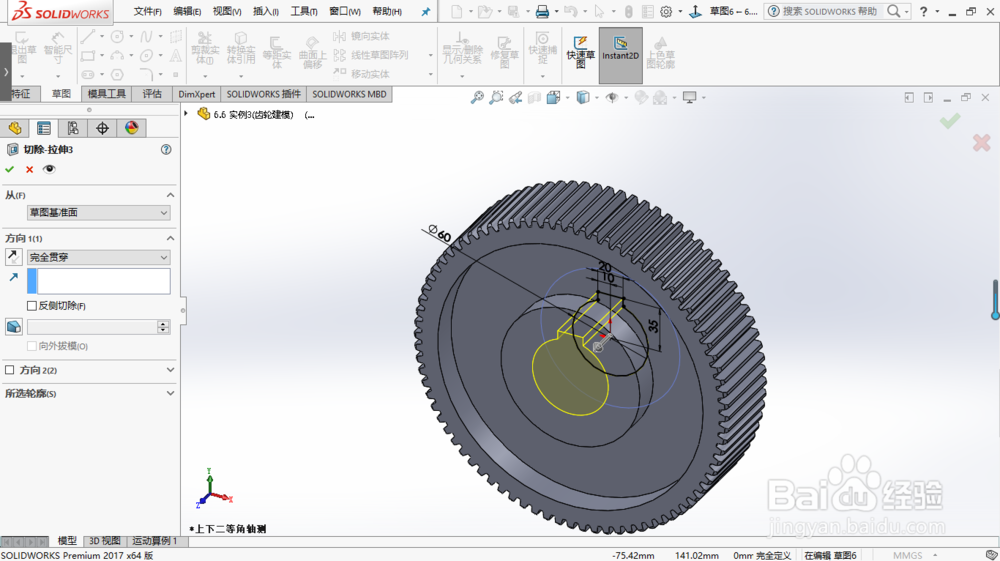Image resolution: width=1000 pixels, height=561 pixels.
Task: Open the Options gear icon
Action: (666, 11)
